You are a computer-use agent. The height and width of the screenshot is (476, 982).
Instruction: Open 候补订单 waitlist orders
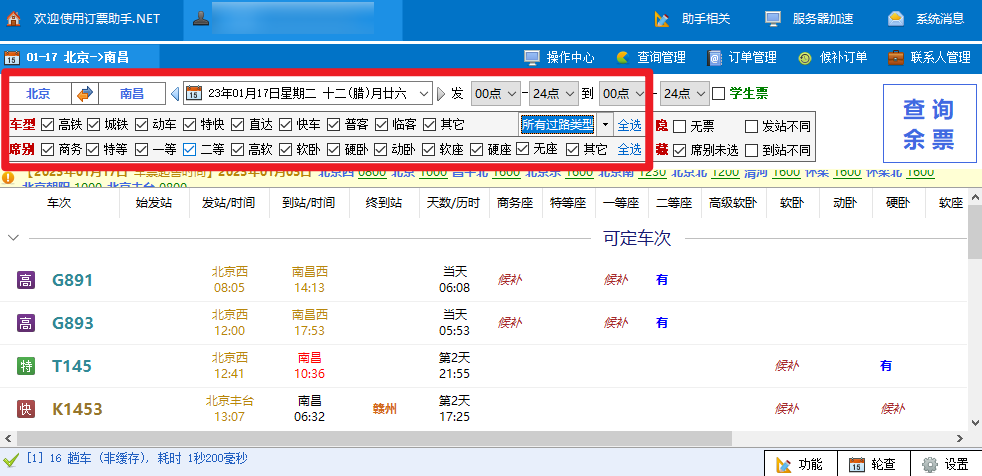[833, 57]
